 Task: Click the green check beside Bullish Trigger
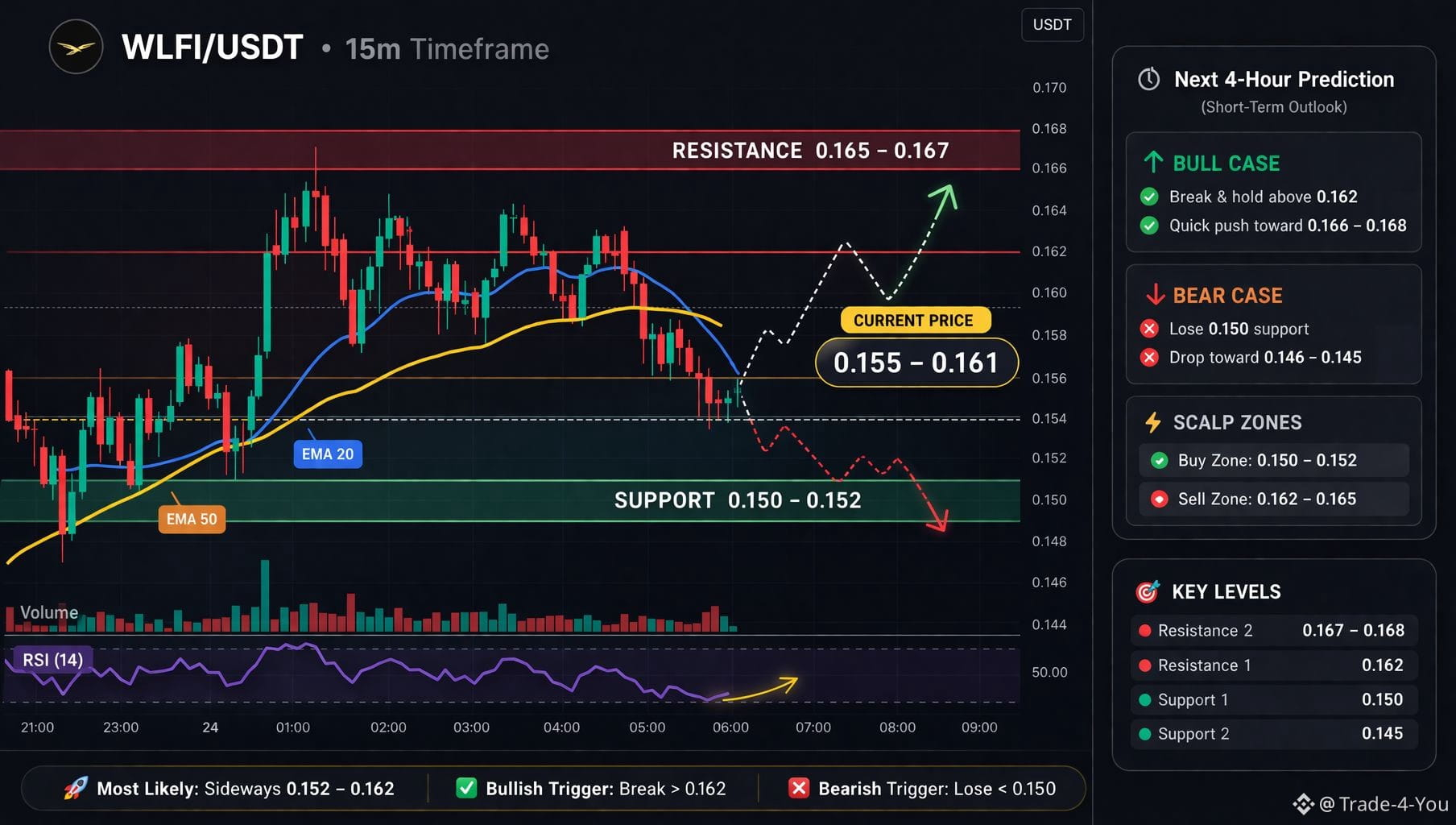466,788
